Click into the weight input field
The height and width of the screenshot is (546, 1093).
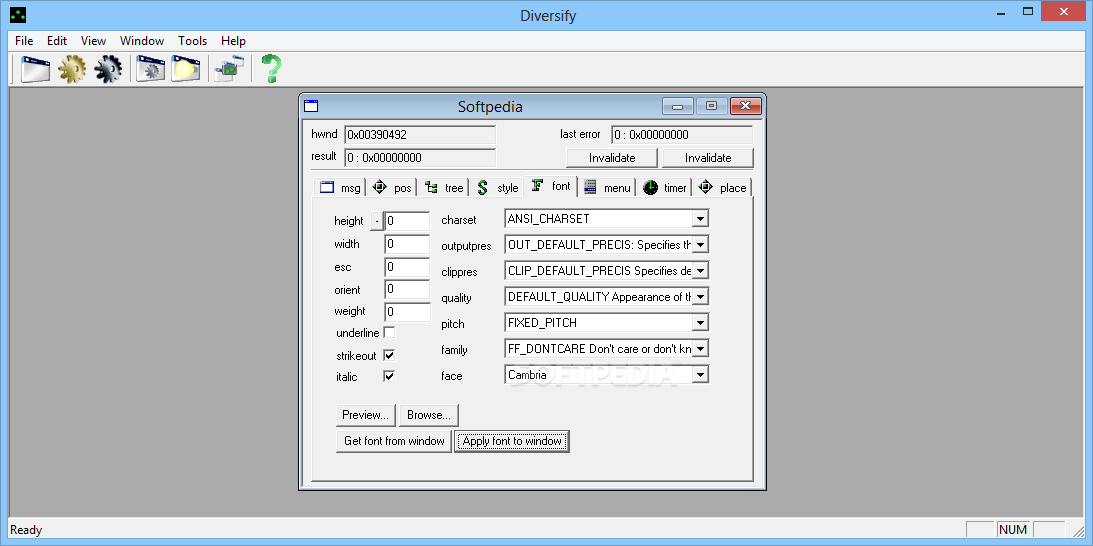point(408,312)
